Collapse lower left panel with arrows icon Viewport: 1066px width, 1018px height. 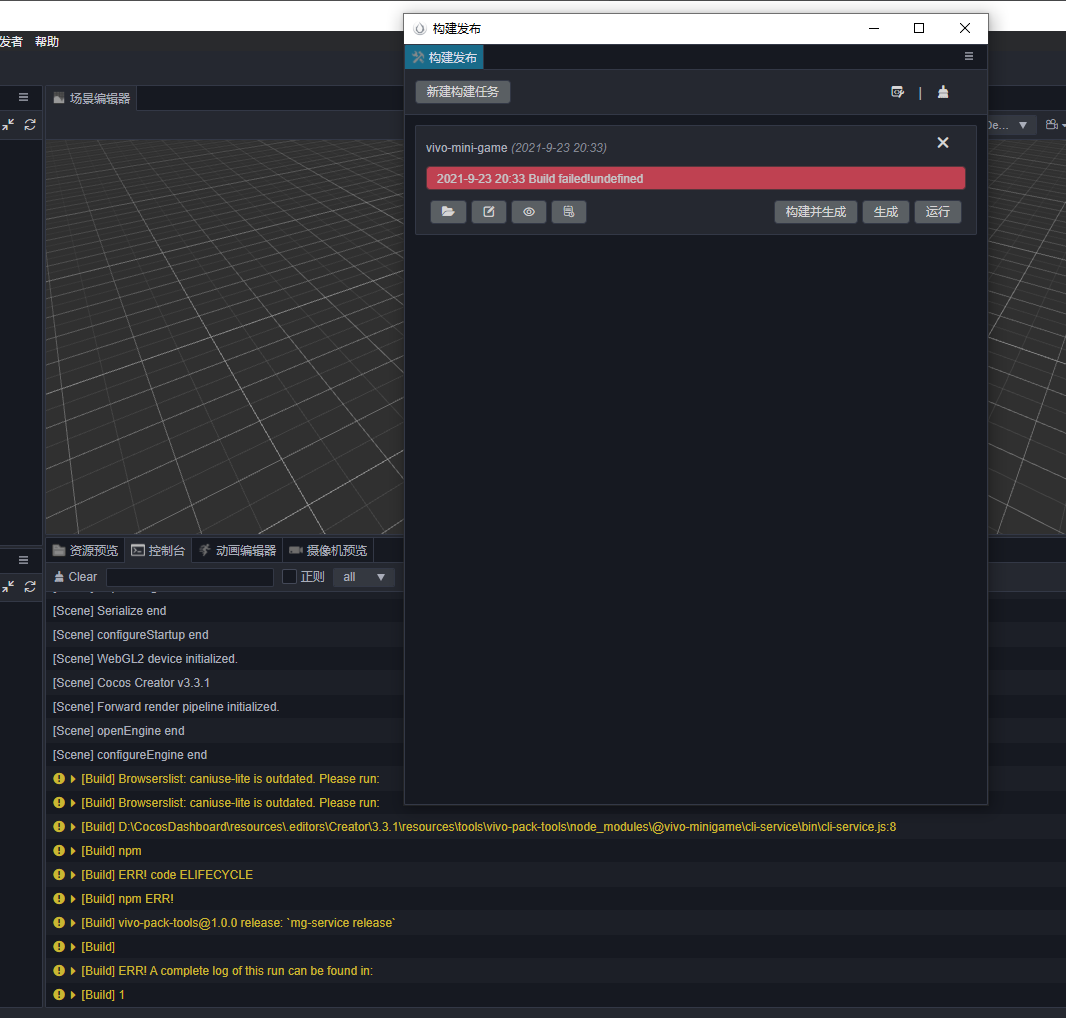tap(8, 586)
